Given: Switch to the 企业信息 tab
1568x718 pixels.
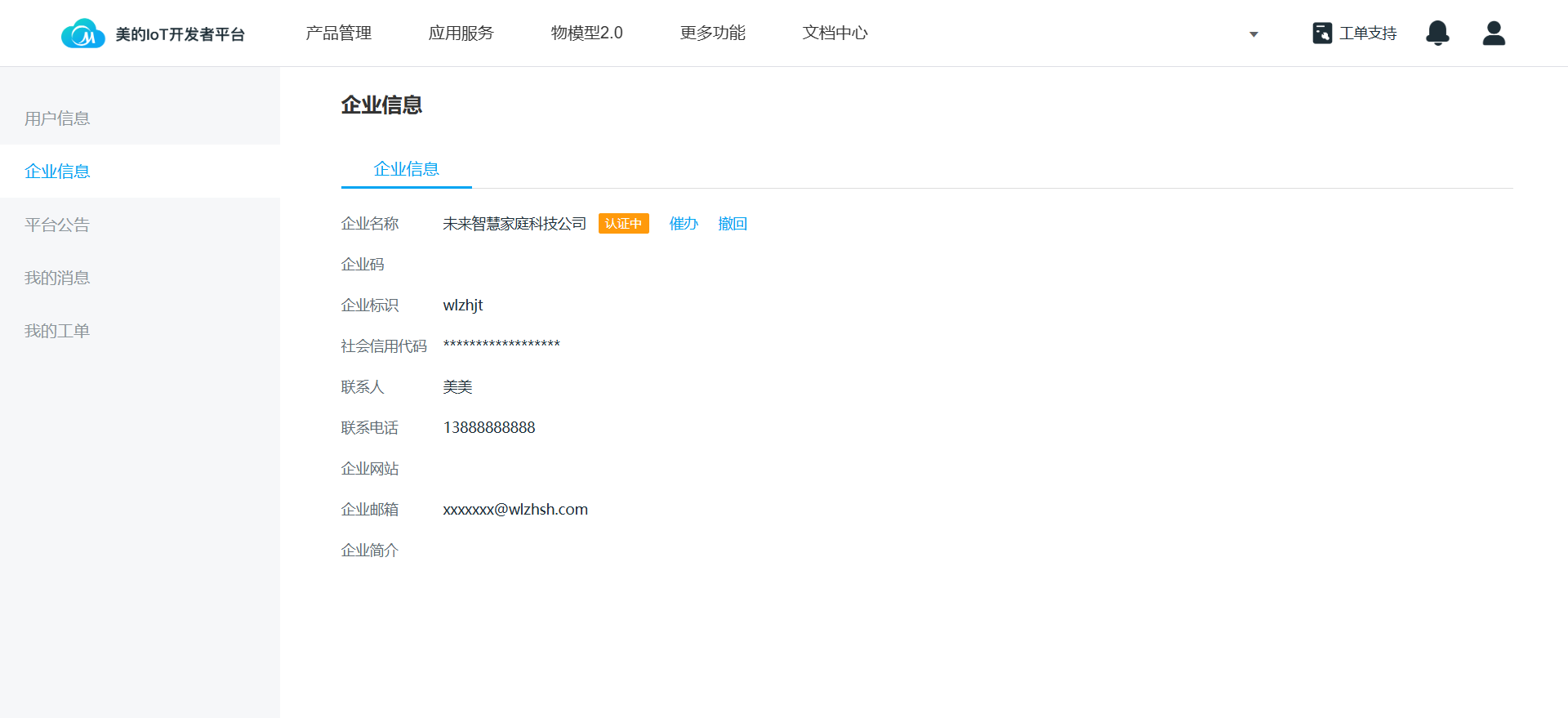Looking at the screenshot, I should [x=406, y=169].
